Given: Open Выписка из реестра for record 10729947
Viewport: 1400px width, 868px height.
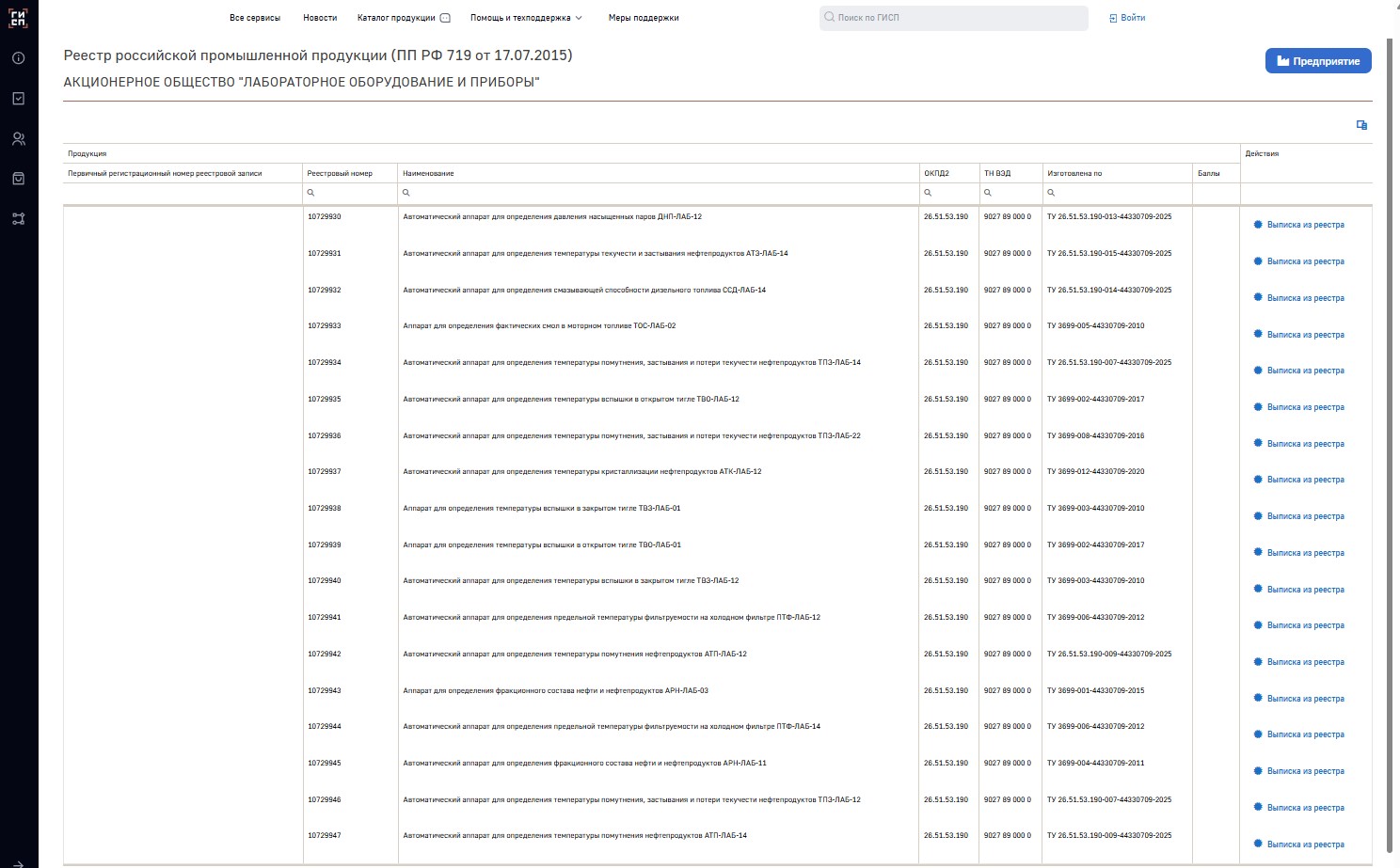Looking at the screenshot, I should (1305, 844).
